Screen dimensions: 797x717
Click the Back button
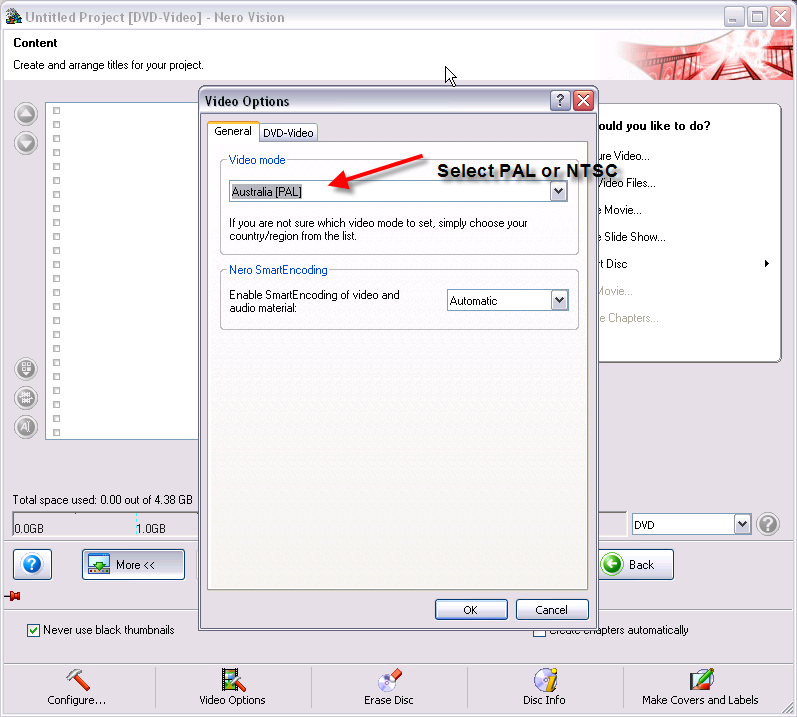(635, 564)
